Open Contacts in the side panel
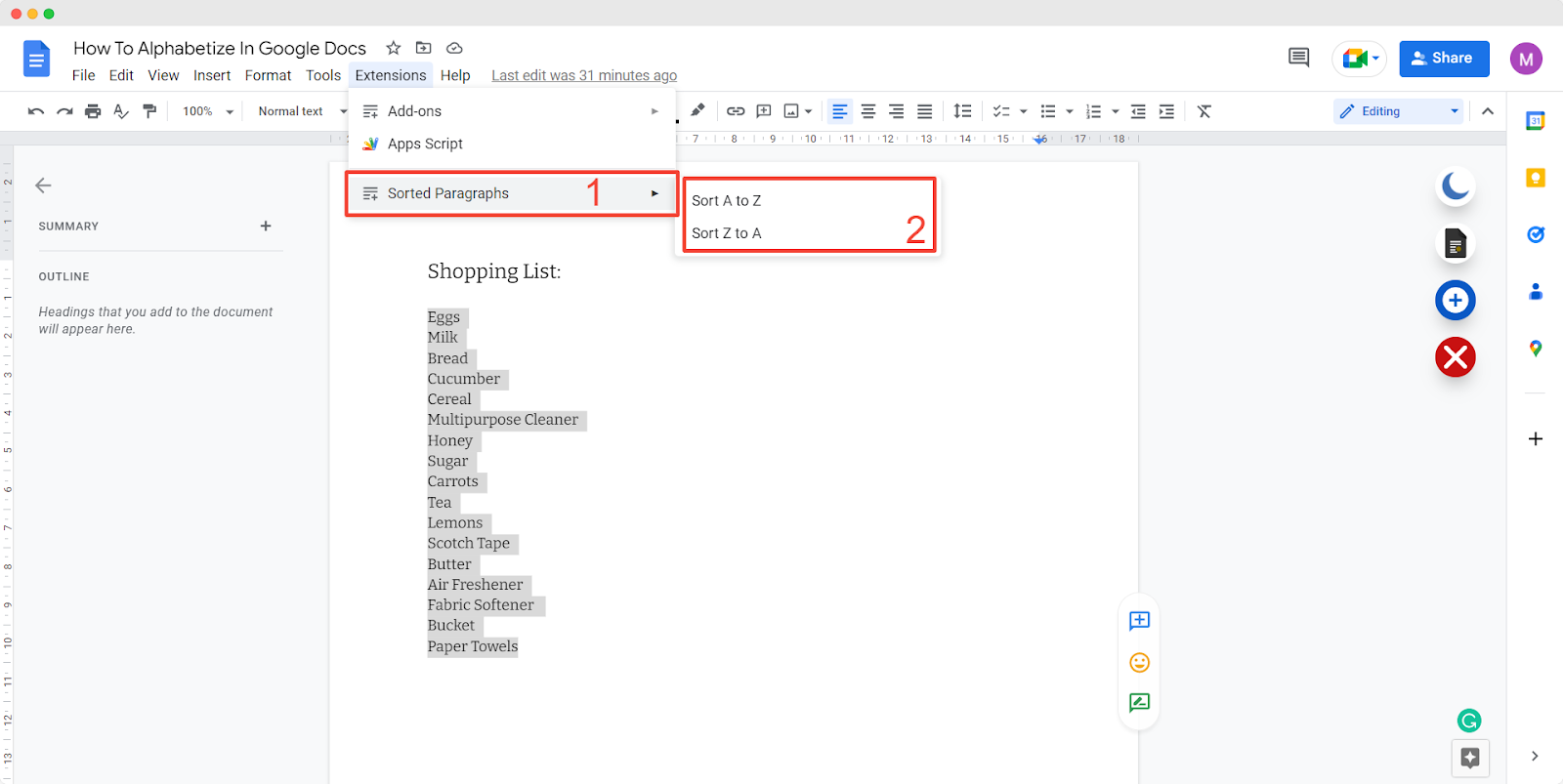The width and height of the screenshot is (1563, 784). (x=1536, y=291)
